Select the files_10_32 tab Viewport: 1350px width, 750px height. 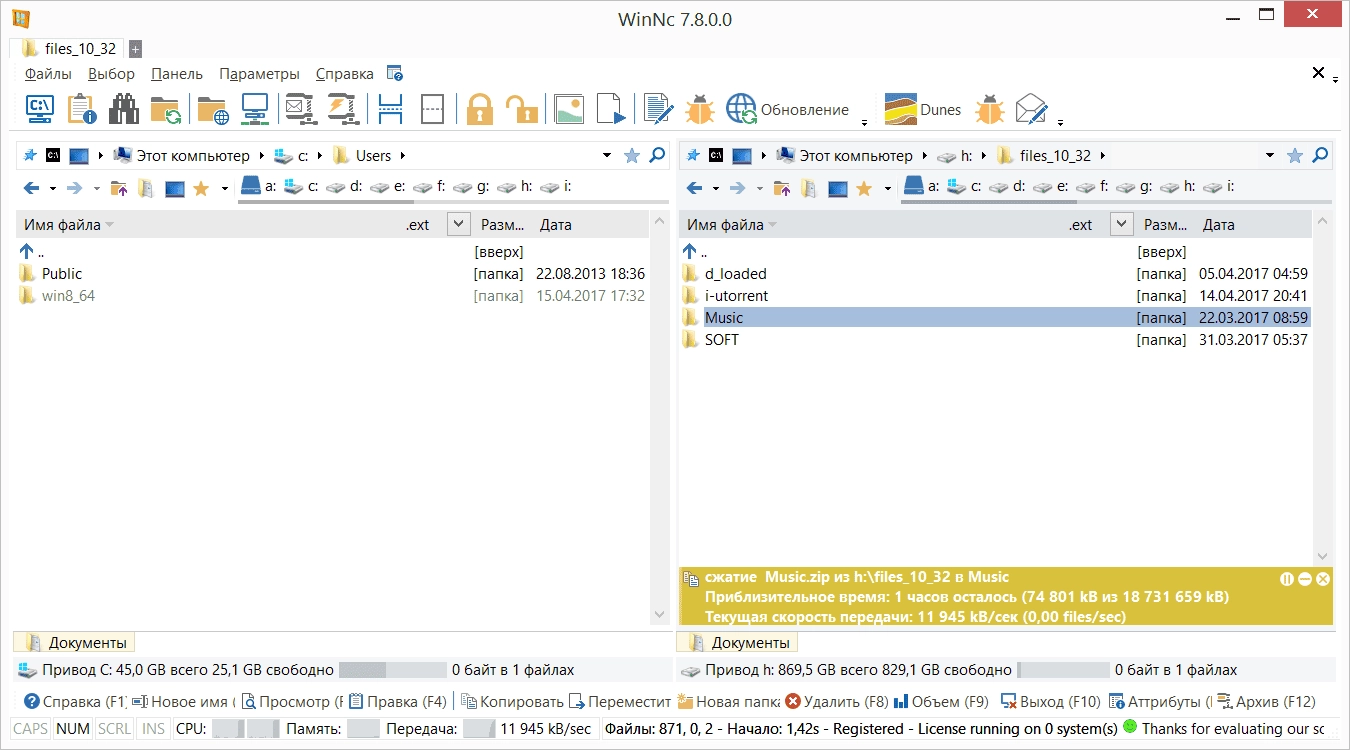click(69, 48)
